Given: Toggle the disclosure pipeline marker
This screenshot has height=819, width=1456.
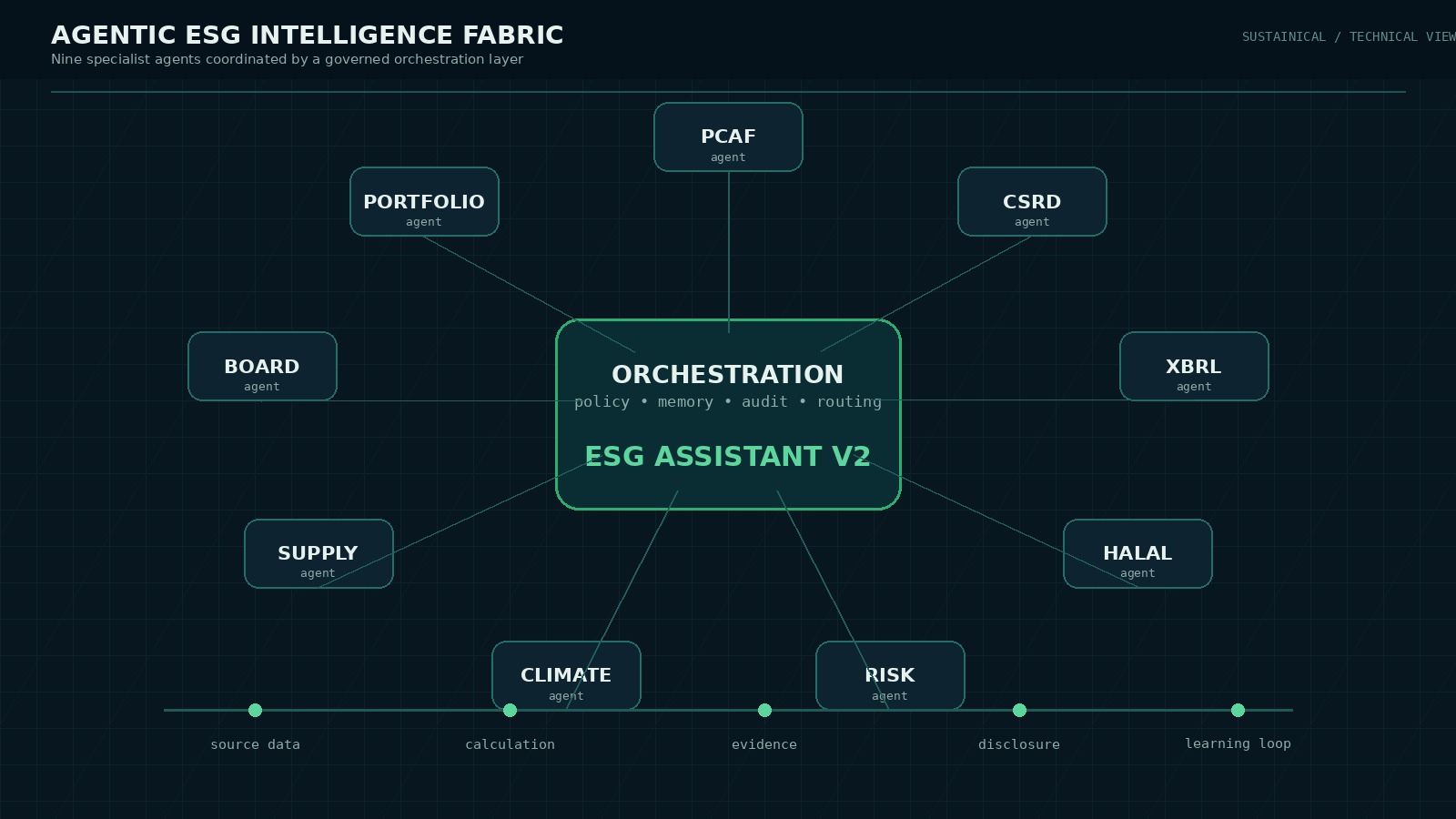Looking at the screenshot, I should click(x=1019, y=711).
